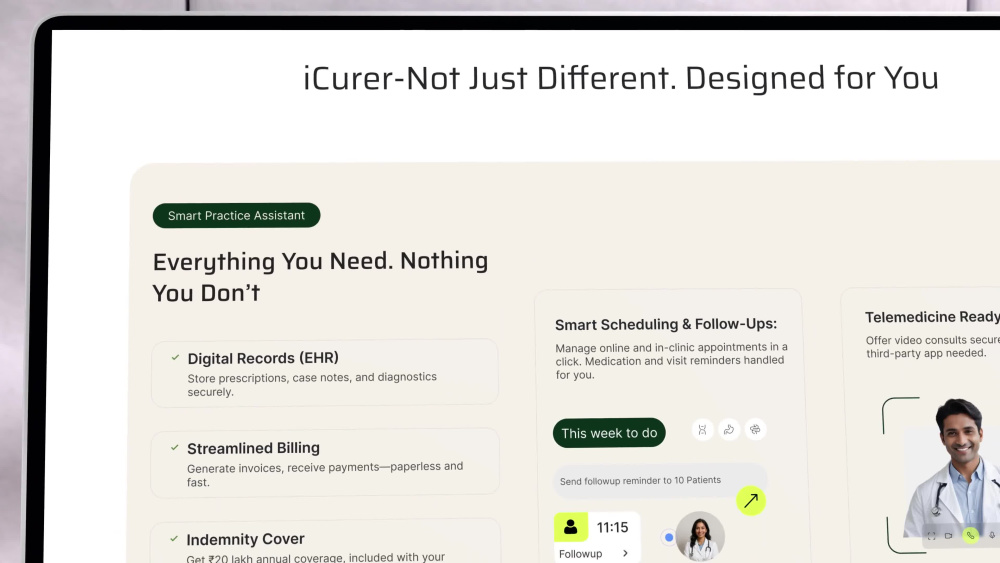
Task: Click the checkmark beside Indemnity Cover
Action: 174,539
